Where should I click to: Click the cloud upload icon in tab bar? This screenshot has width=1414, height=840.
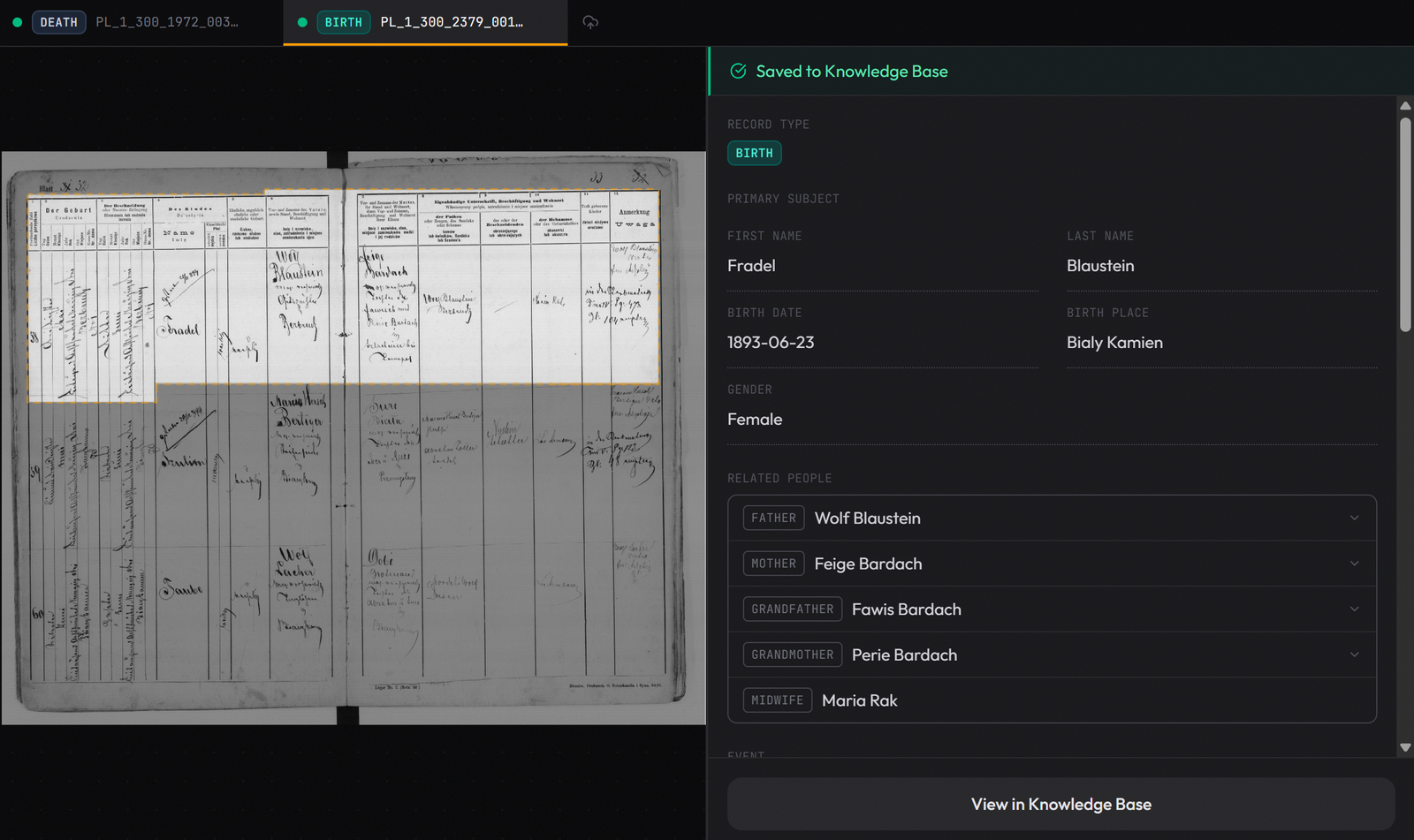(590, 22)
